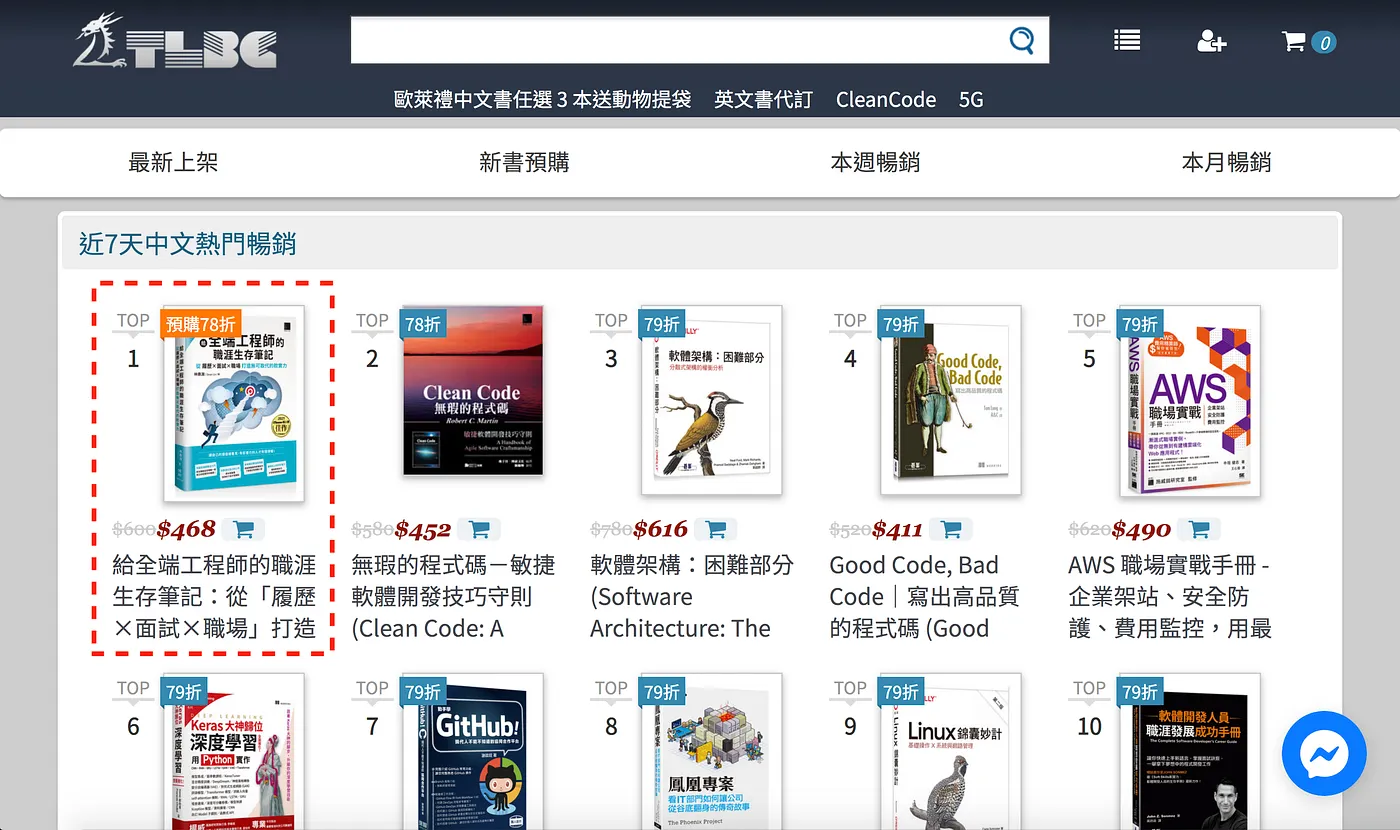
Task: Open the 鳳凰專案 book cover
Action: (711, 752)
